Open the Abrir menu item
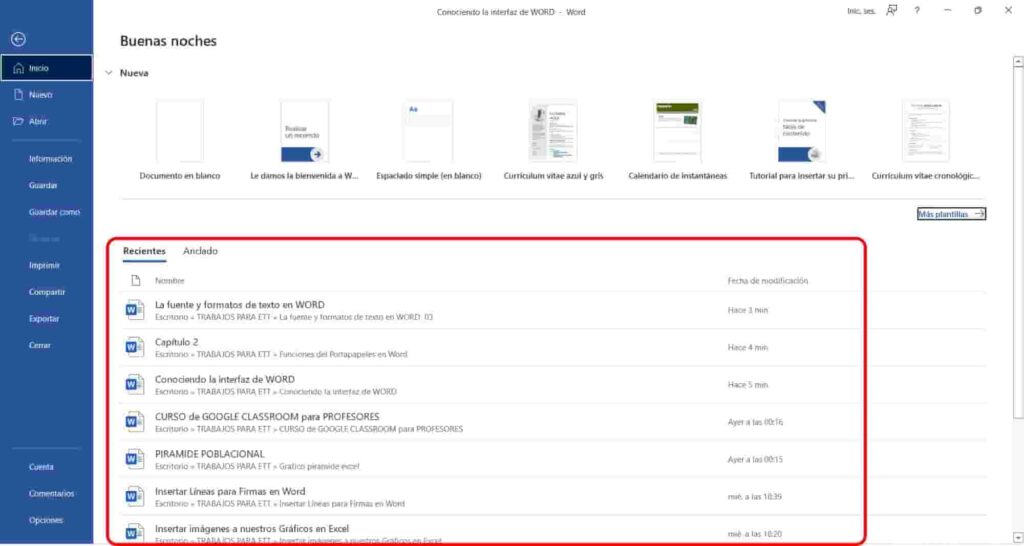The height and width of the screenshot is (546, 1024). click(38, 122)
